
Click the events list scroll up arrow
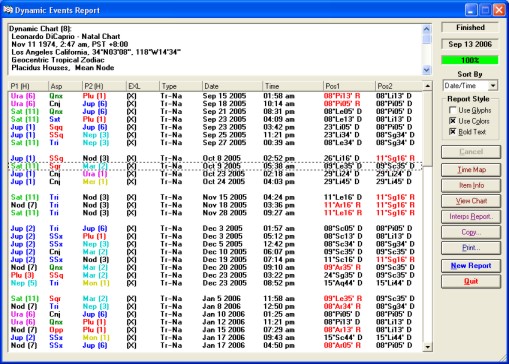coord(427,86)
